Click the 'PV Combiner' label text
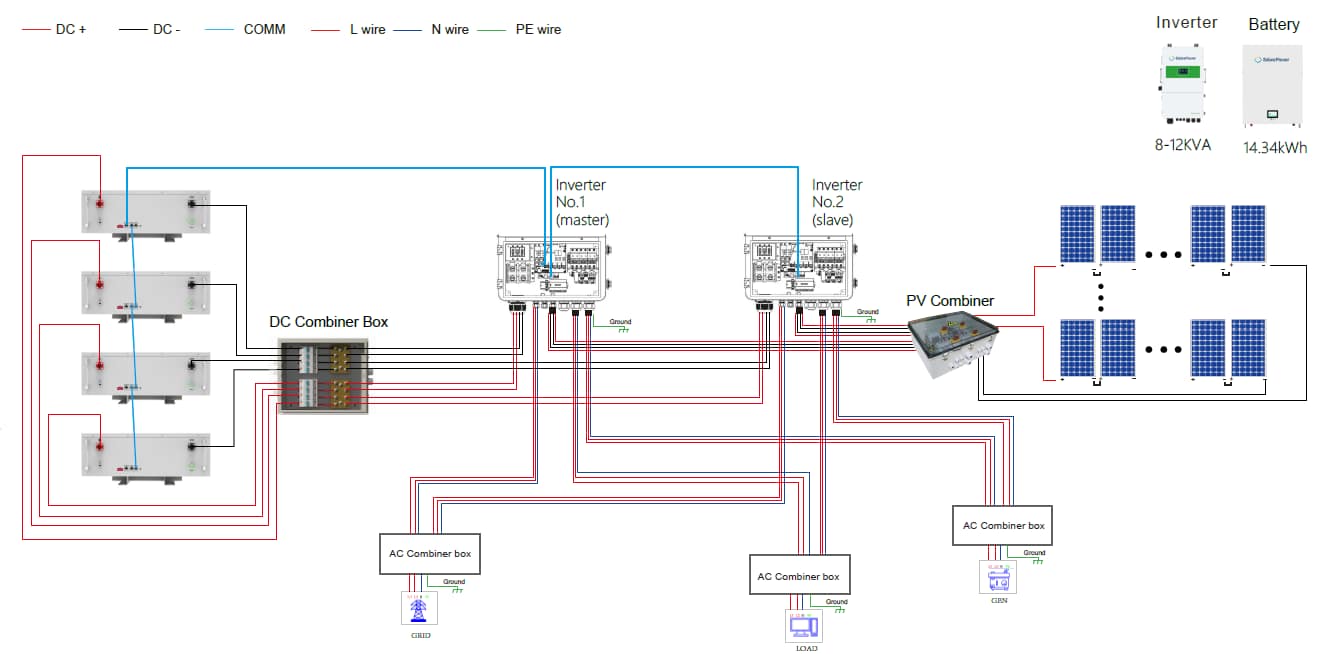Viewport: 1335px width, 654px height. coord(950,300)
